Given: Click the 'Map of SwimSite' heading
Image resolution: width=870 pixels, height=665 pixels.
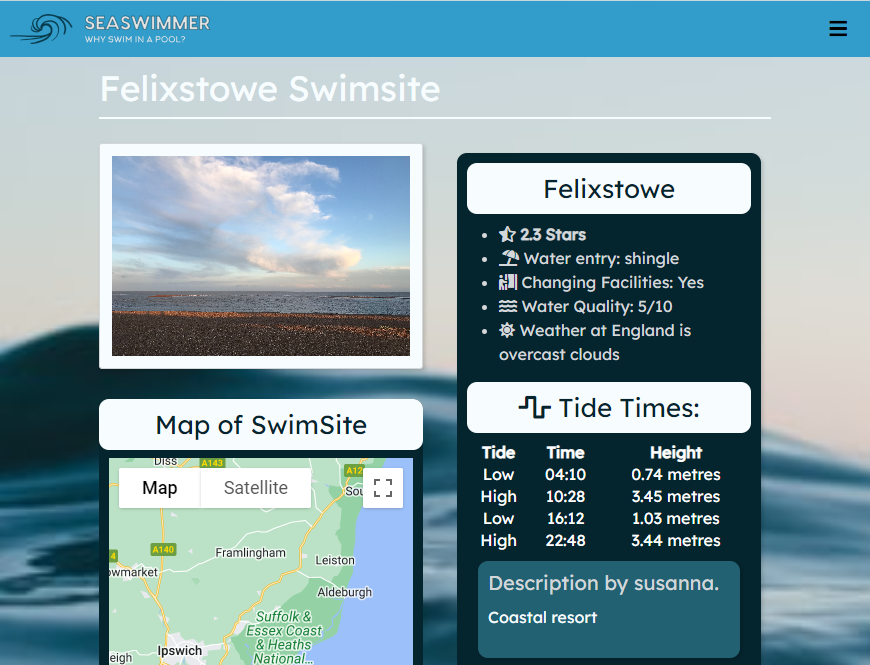Looking at the screenshot, I should [261, 425].
